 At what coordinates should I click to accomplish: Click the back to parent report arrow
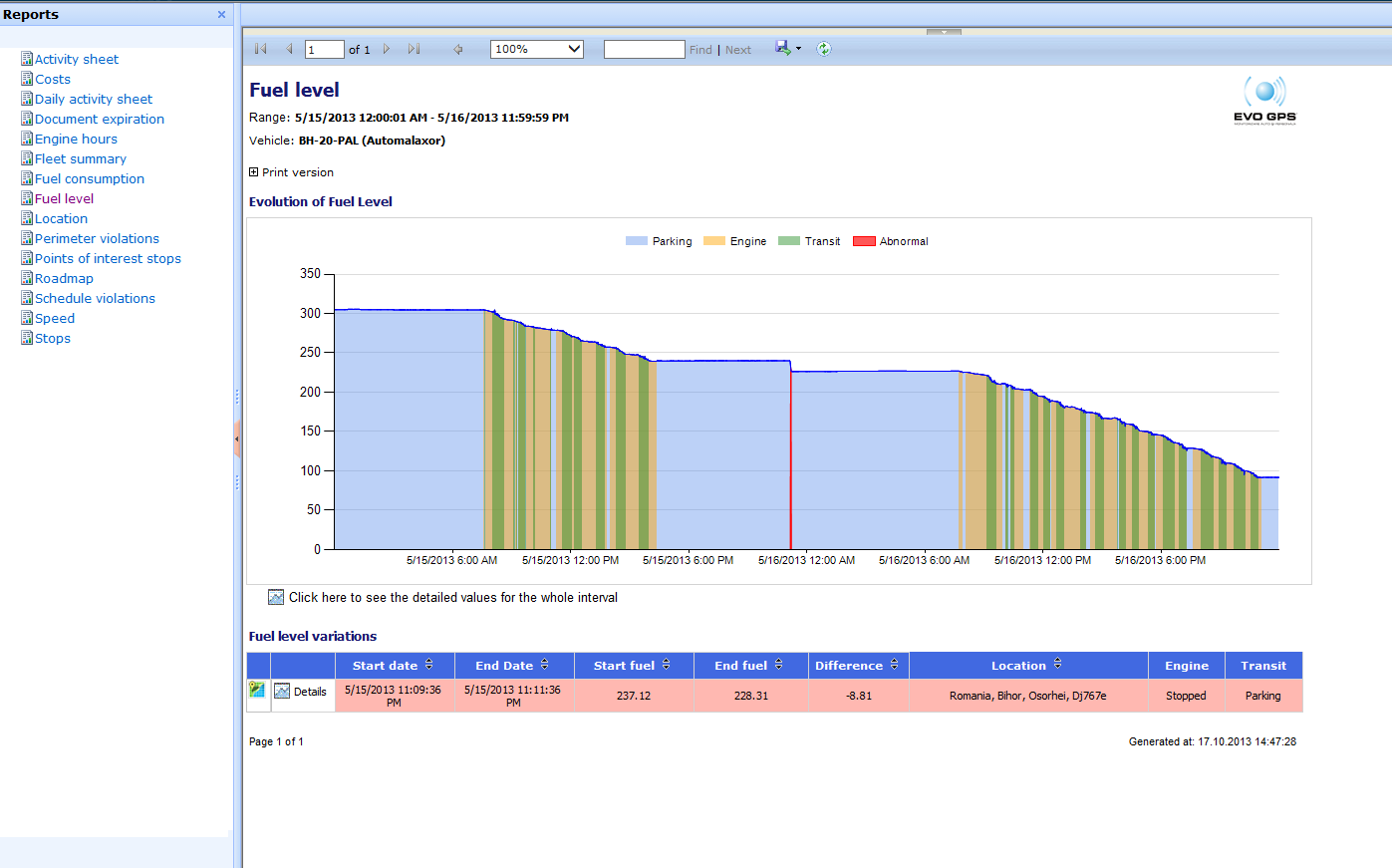point(458,49)
